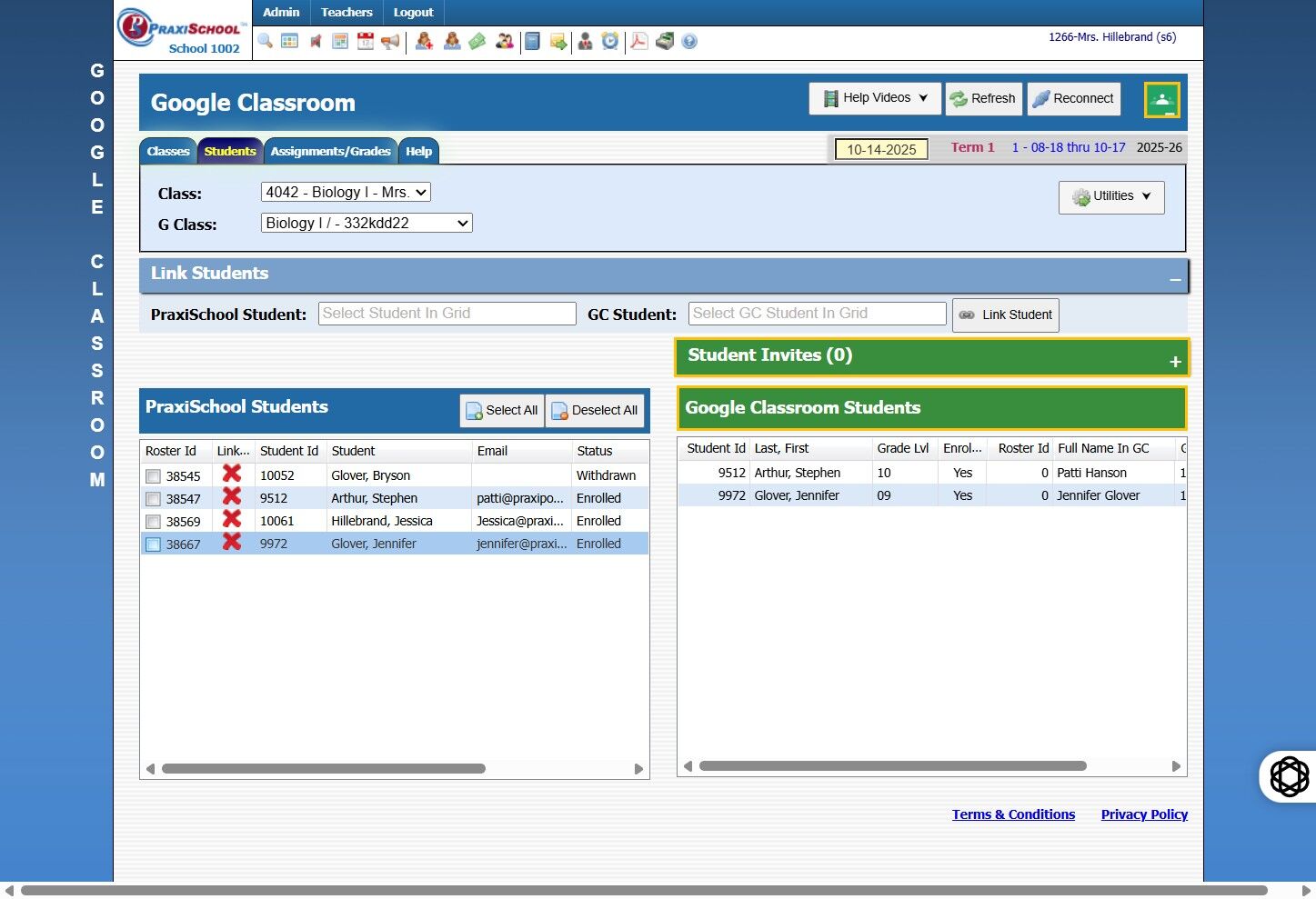Screen dimensions: 1316x899
Task: Open the Teachers menu
Action: [347, 13]
